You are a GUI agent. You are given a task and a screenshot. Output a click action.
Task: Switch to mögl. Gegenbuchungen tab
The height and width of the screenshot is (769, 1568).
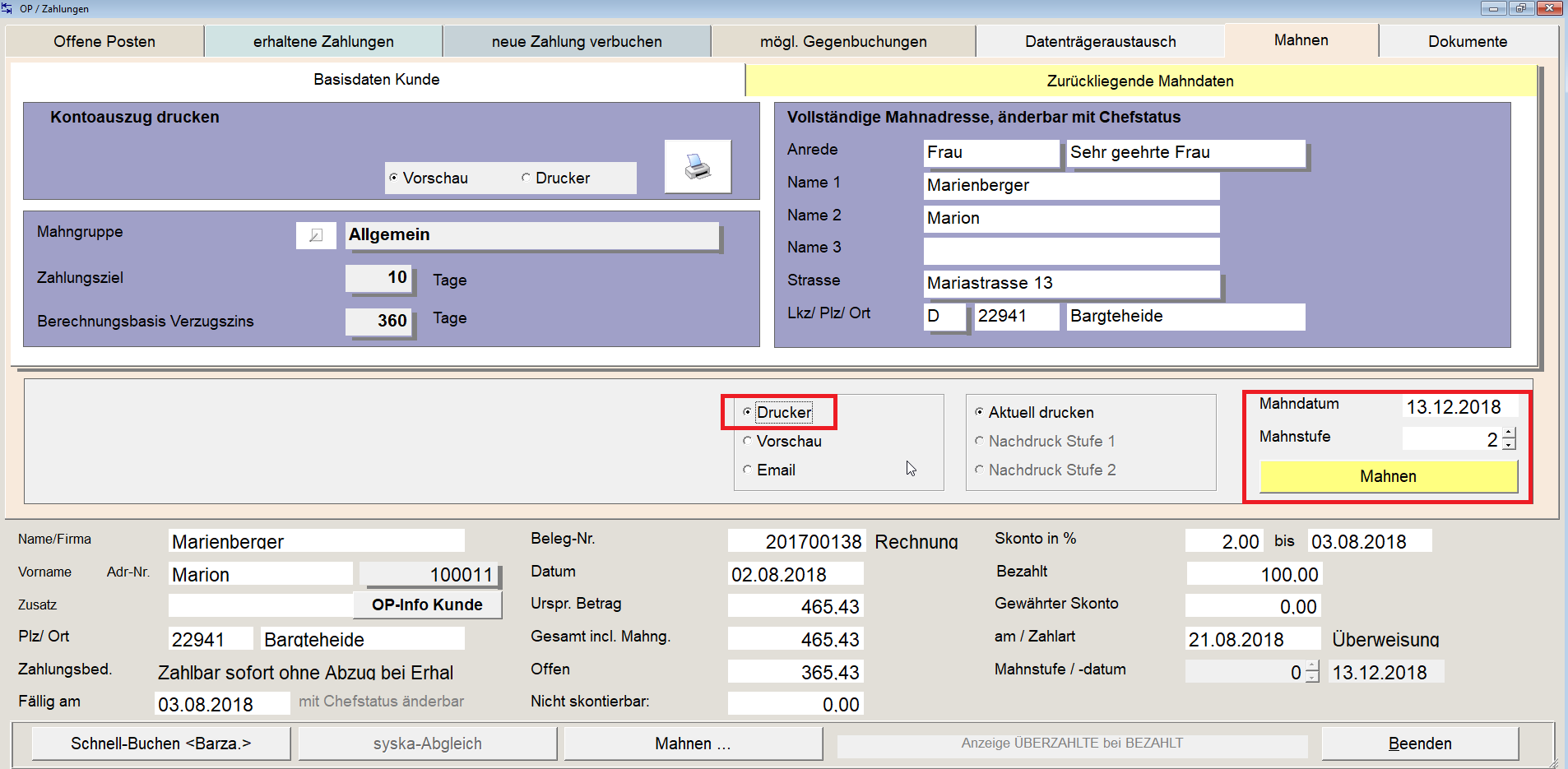coord(843,41)
